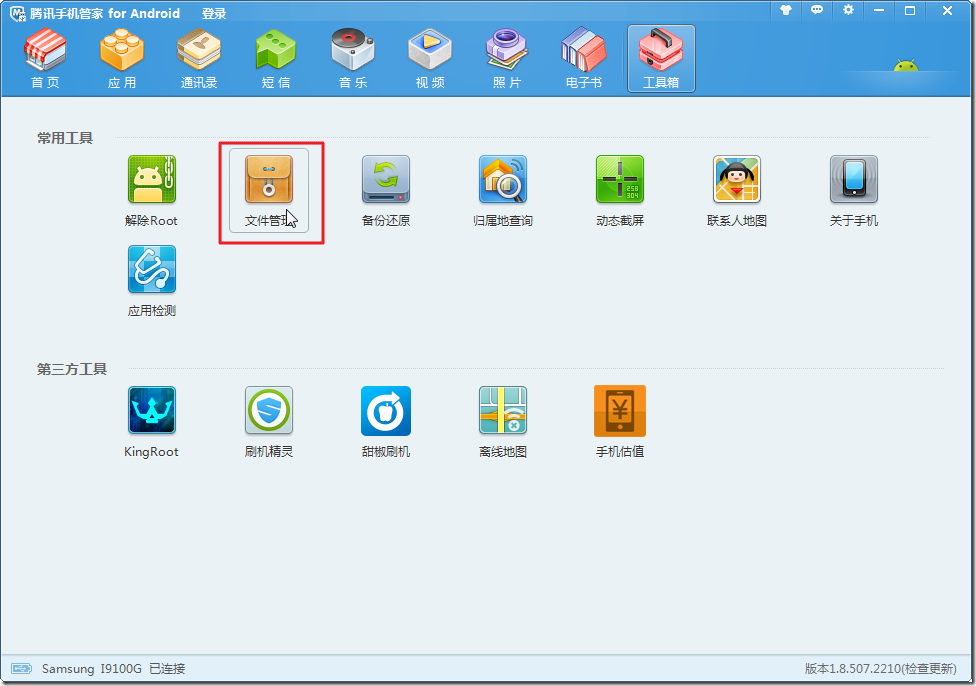The image size is (976, 686).
Task: Open the 文件管理 file manager tool
Action: pos(269,191)
